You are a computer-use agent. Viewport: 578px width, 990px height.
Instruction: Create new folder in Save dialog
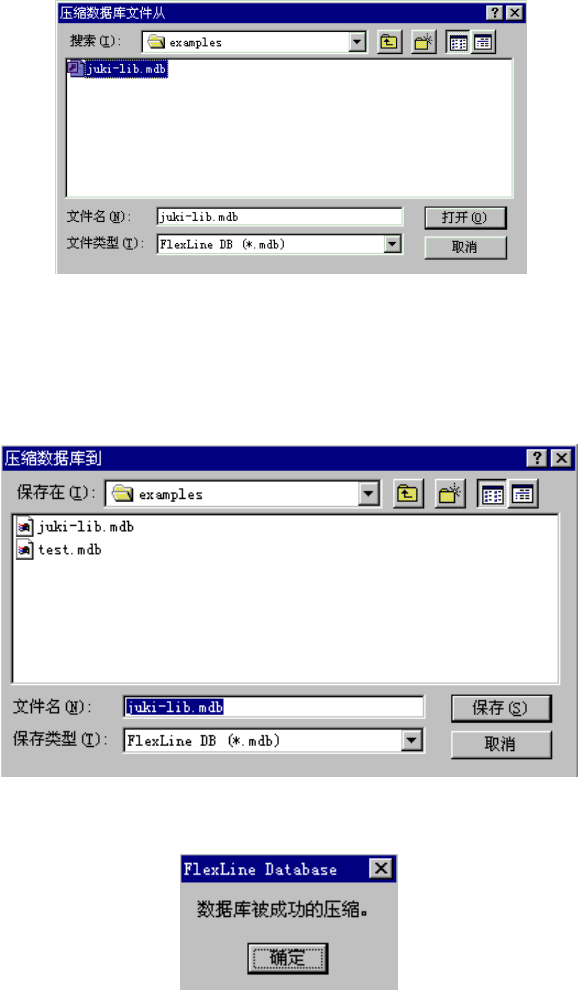(x=450, y=494)
